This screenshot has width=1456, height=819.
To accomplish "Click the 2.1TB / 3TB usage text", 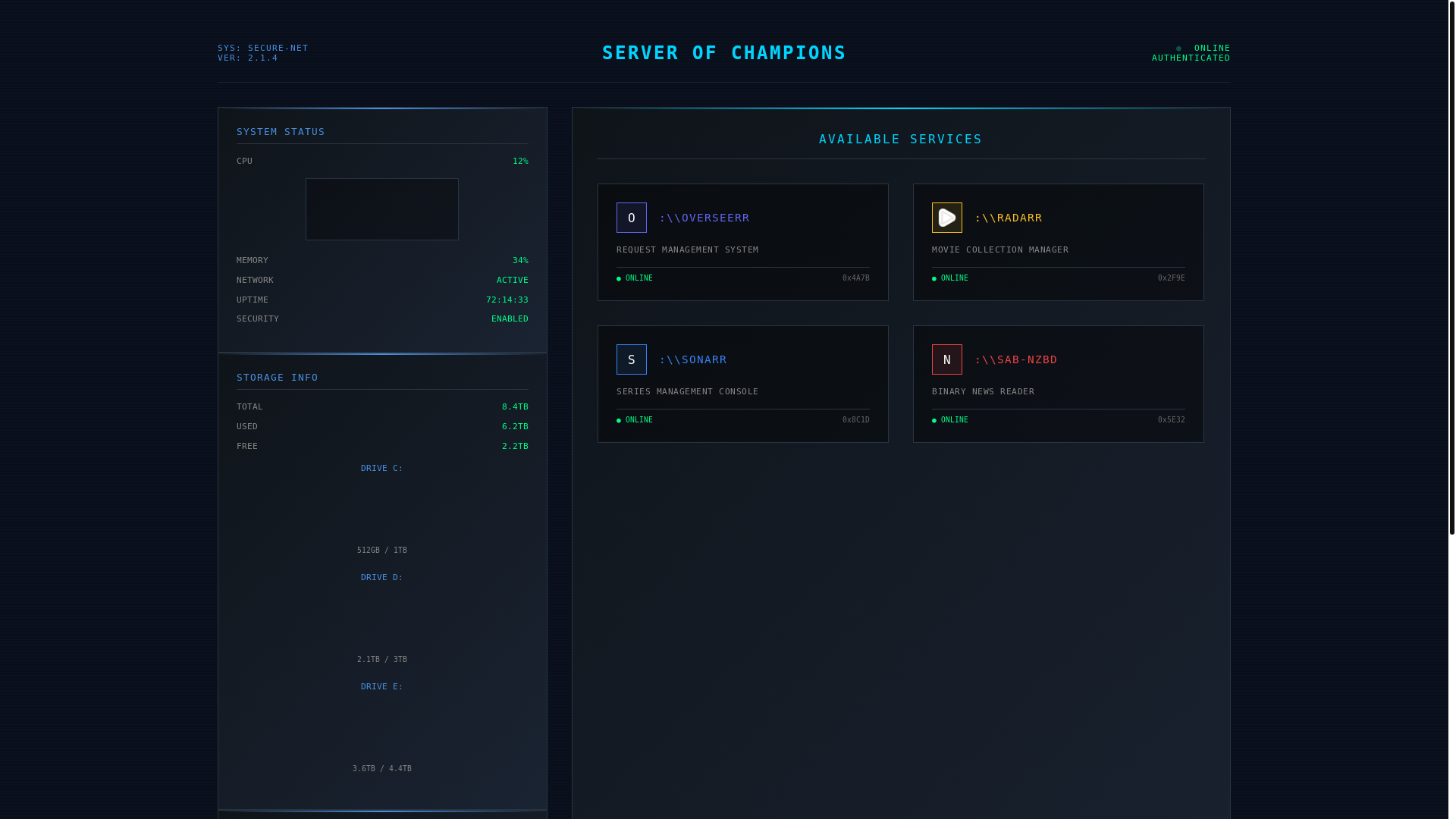I will 382,659.
